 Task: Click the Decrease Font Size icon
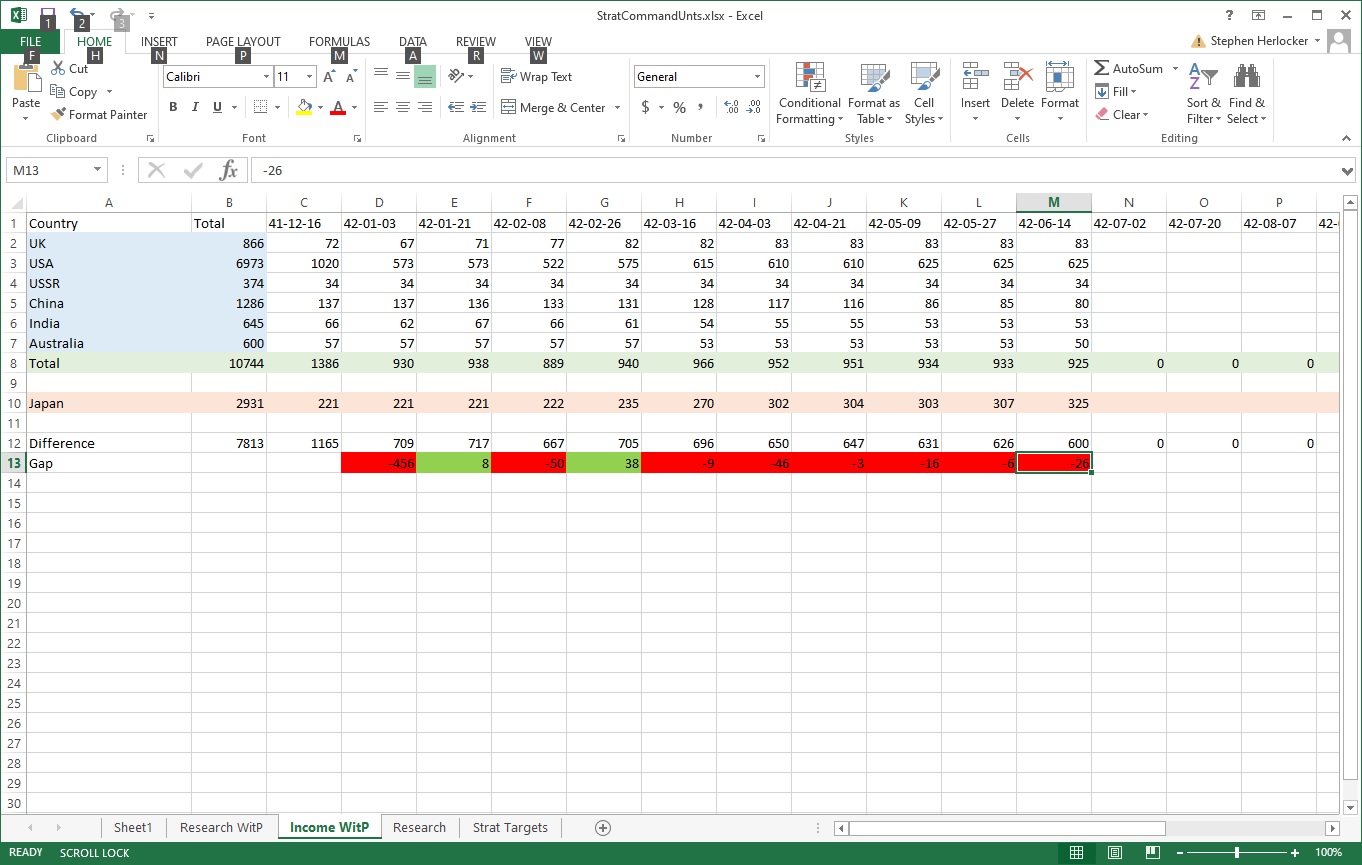click(x=351, y=77)
